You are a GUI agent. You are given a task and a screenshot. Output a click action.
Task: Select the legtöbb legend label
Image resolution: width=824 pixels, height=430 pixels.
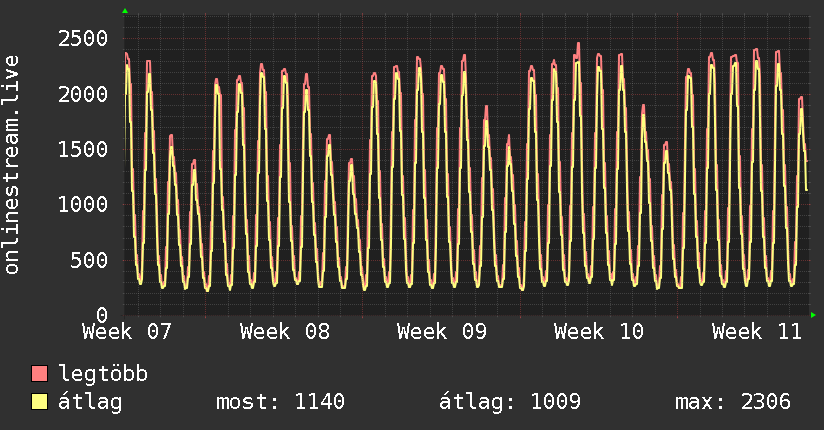tap(103, 374)
